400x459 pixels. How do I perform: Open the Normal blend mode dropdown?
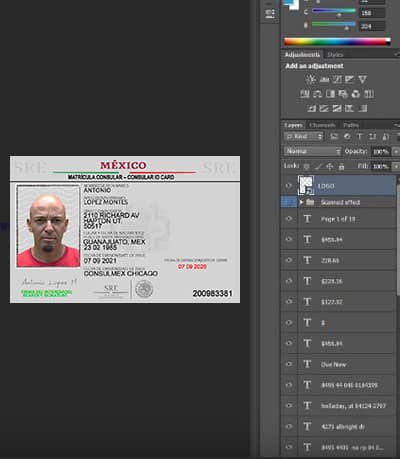[x=313, y=151]
